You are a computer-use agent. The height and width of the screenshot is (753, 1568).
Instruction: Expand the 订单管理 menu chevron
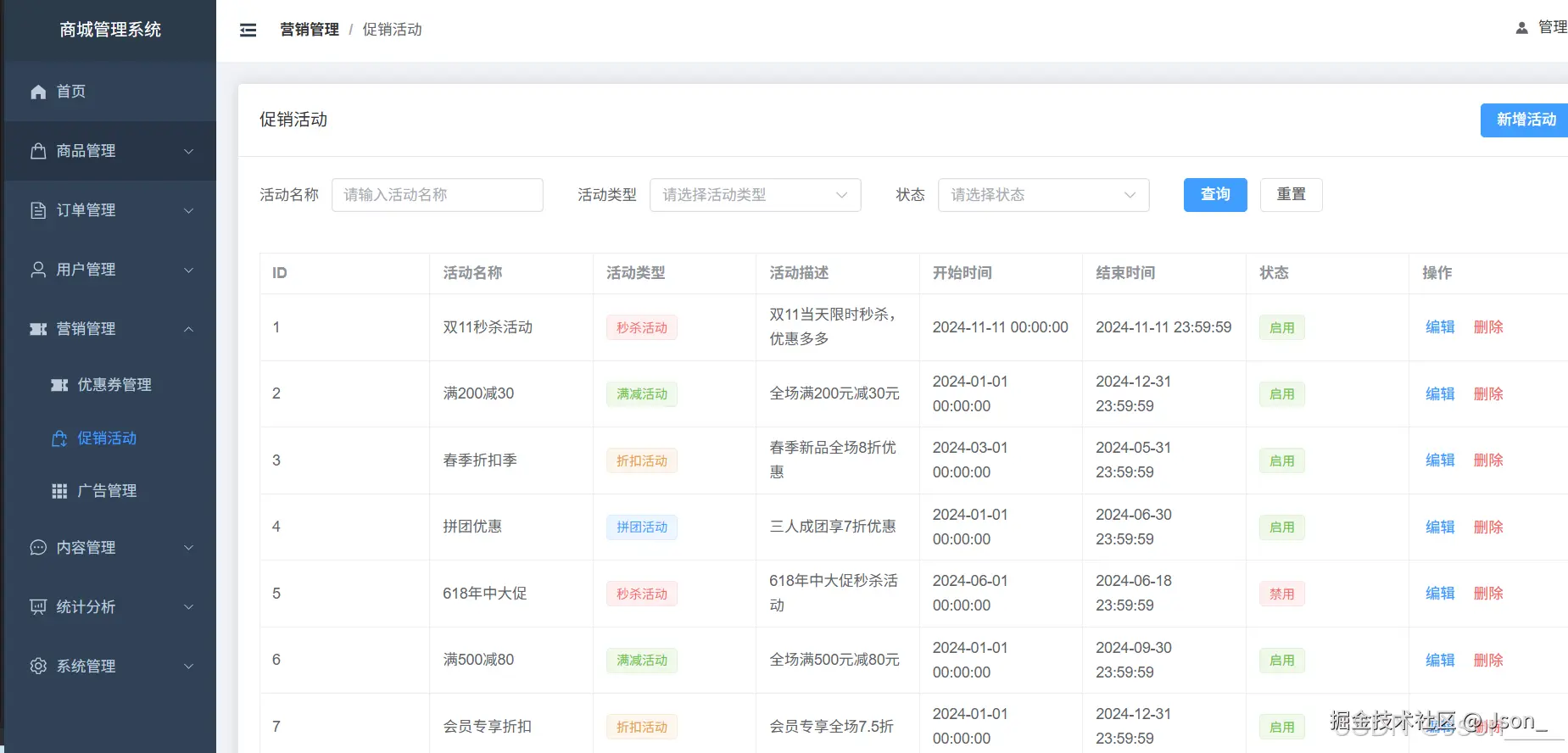point(189,211)
